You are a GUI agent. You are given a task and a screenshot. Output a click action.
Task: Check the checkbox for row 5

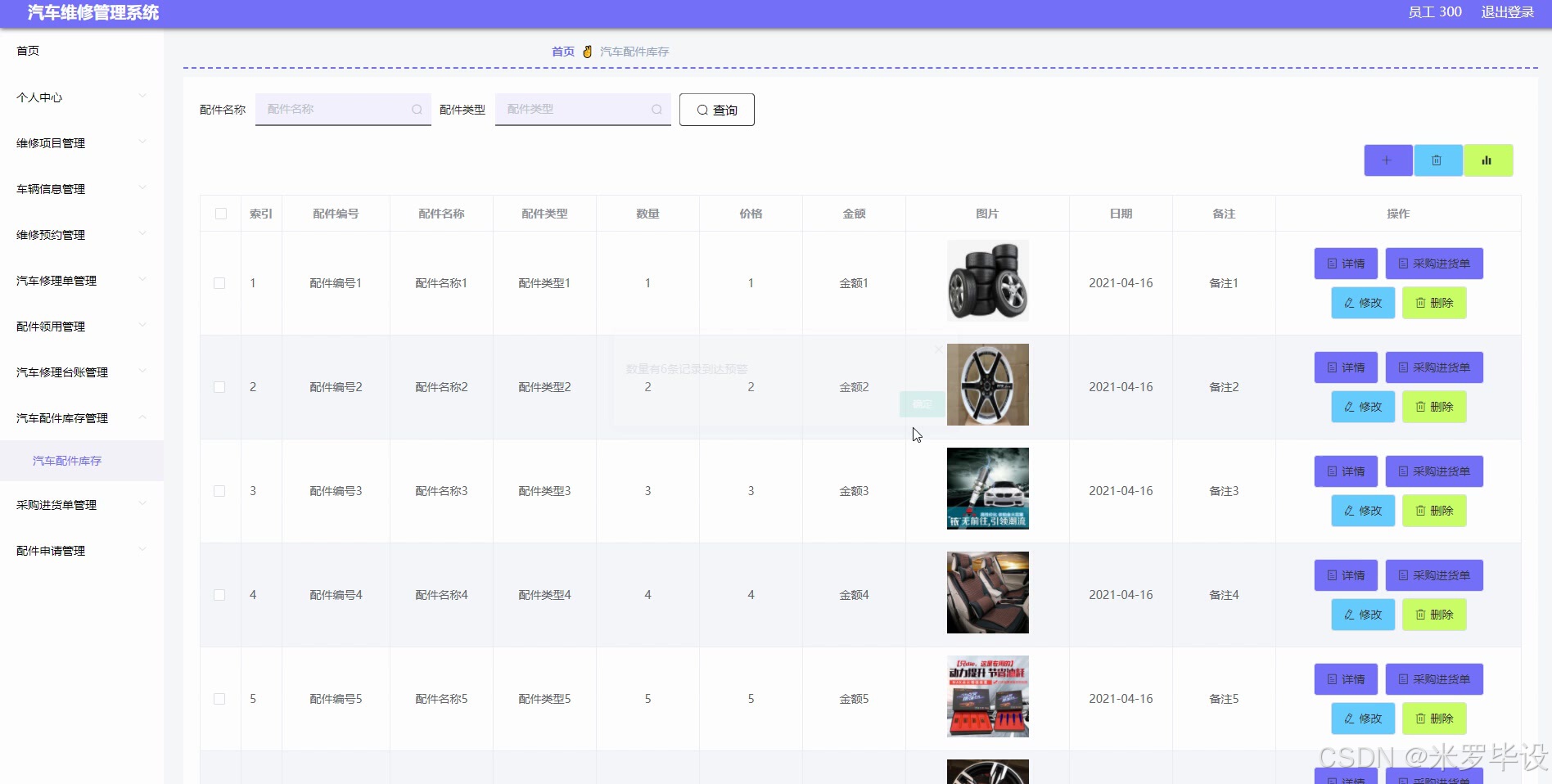(219, 699)
